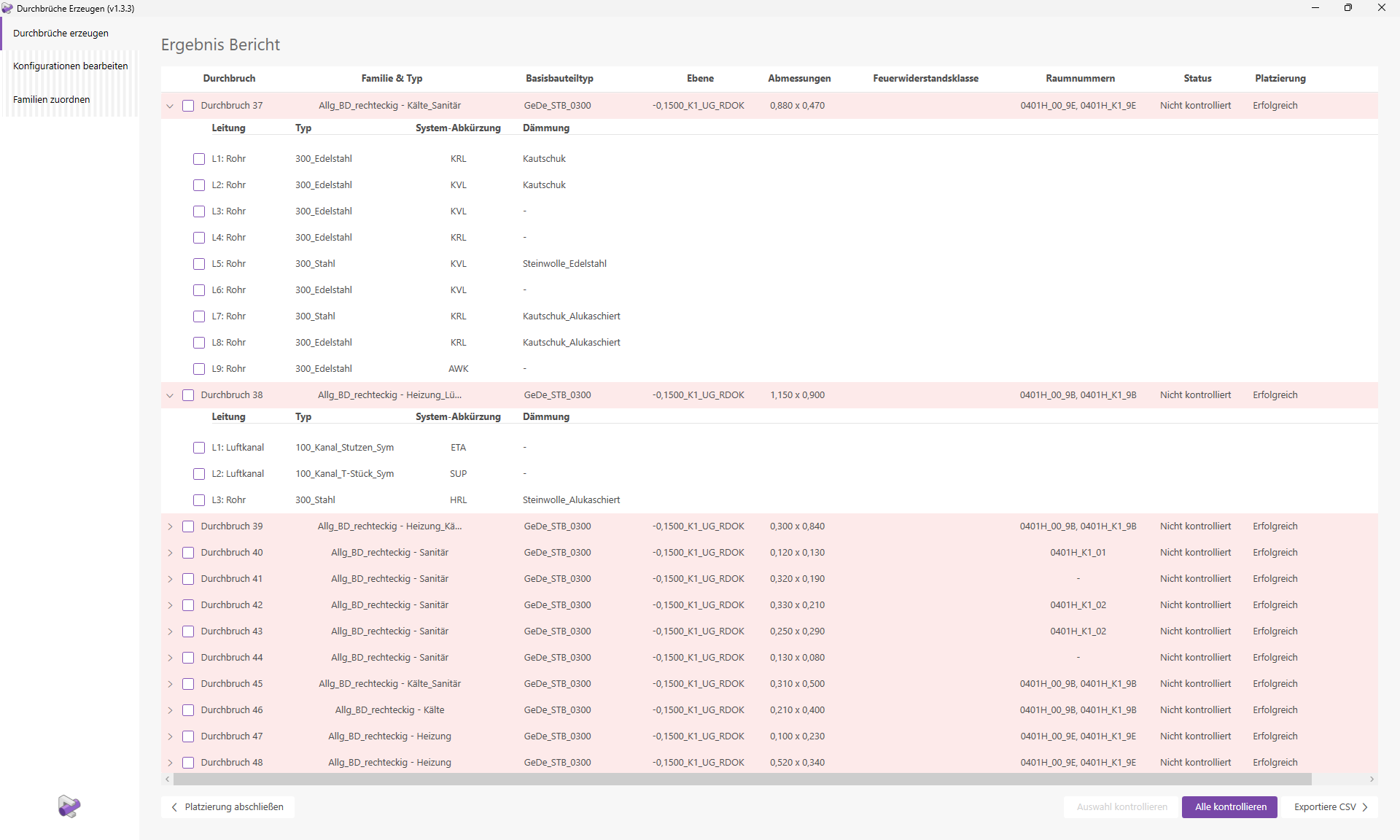
Task: Tick the L1: Rohr checkbox
Action: click(199, 158)
